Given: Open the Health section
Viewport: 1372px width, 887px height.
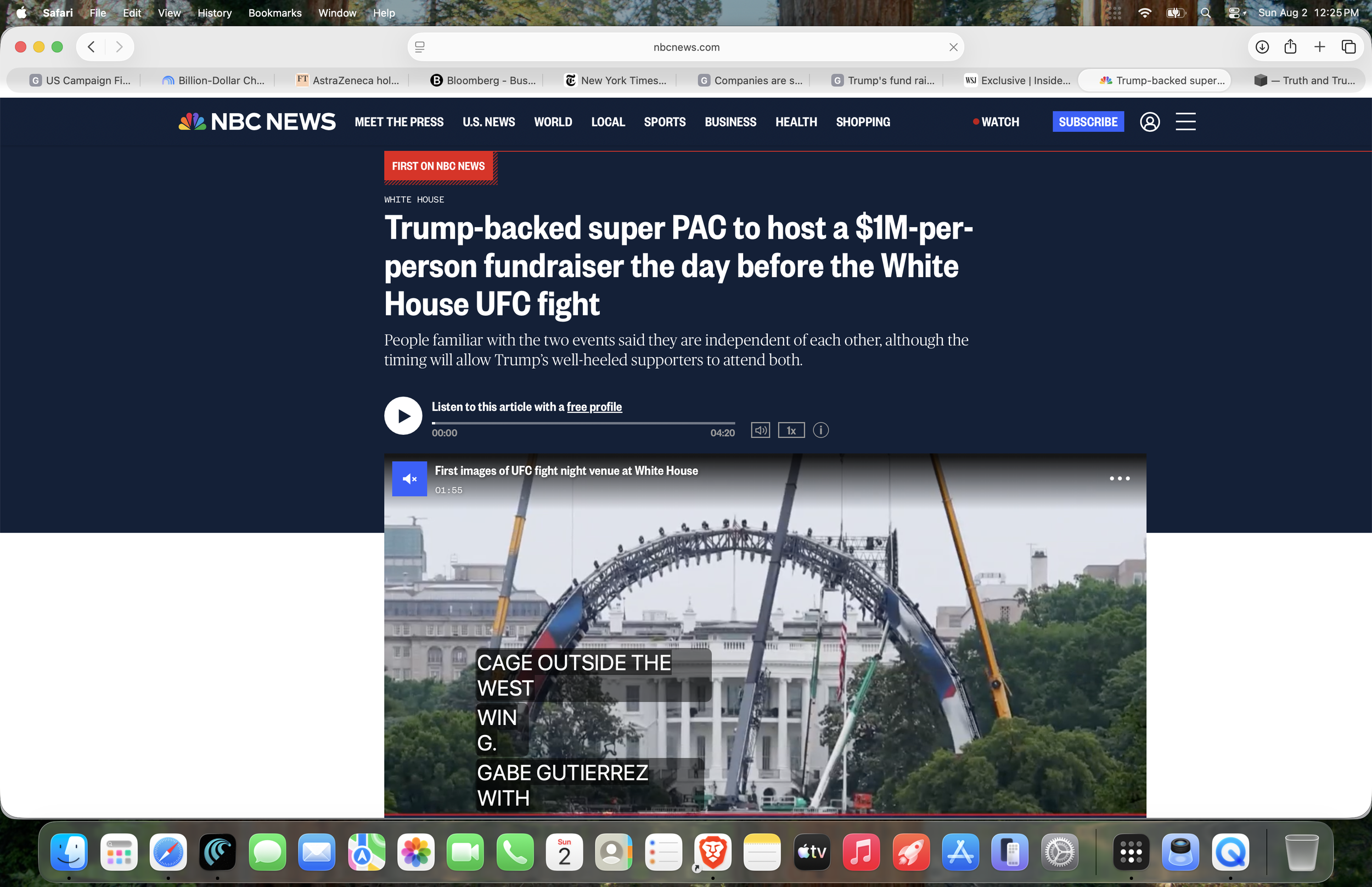Looking at the screenshot, I should click(796, 122).
